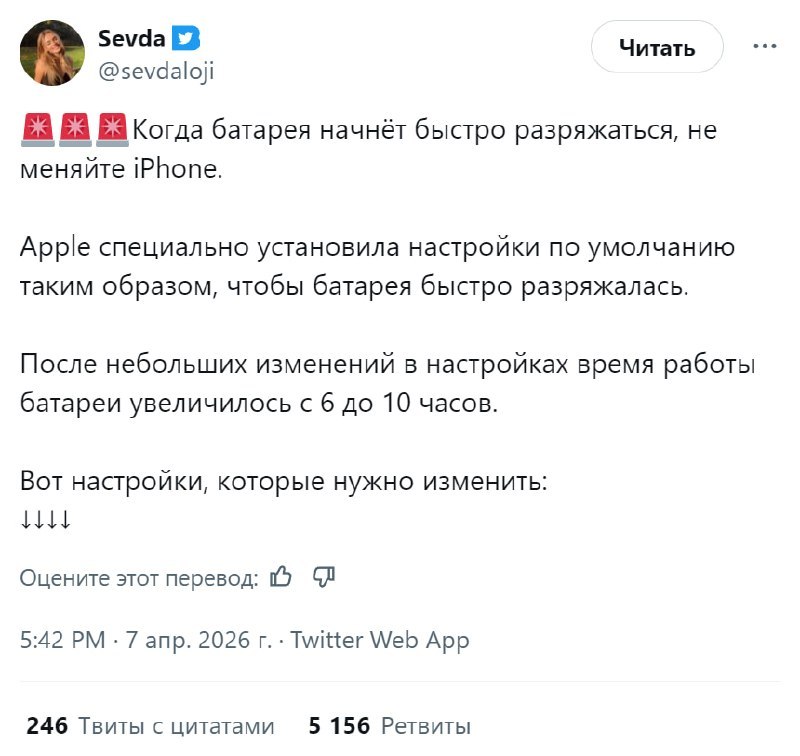Open the three-dot more options menu
This screenshot has width=800, height=756.
click(x=764, y=46)
